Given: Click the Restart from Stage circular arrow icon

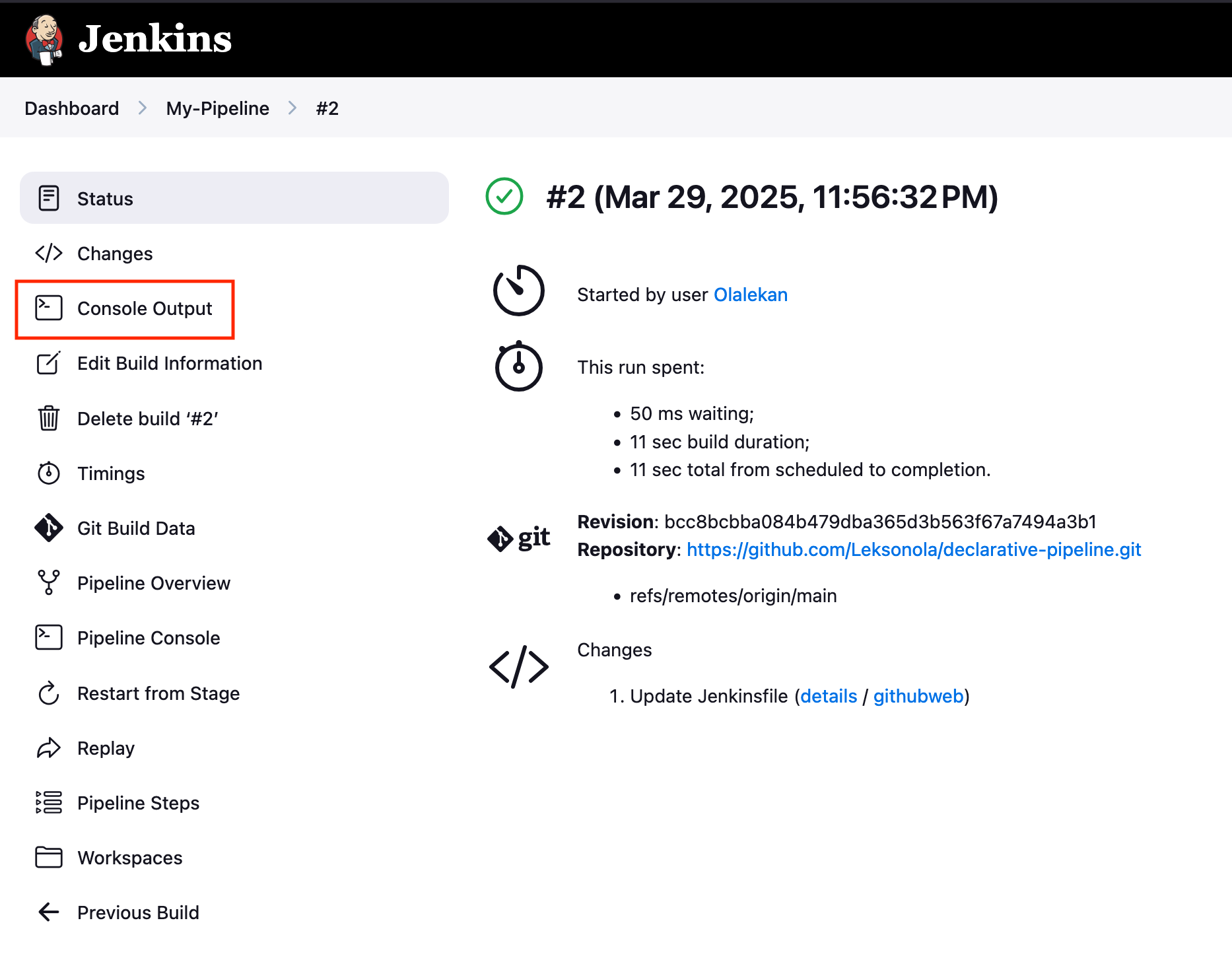Looking at the screenshot, I should (x=49, y=693).
